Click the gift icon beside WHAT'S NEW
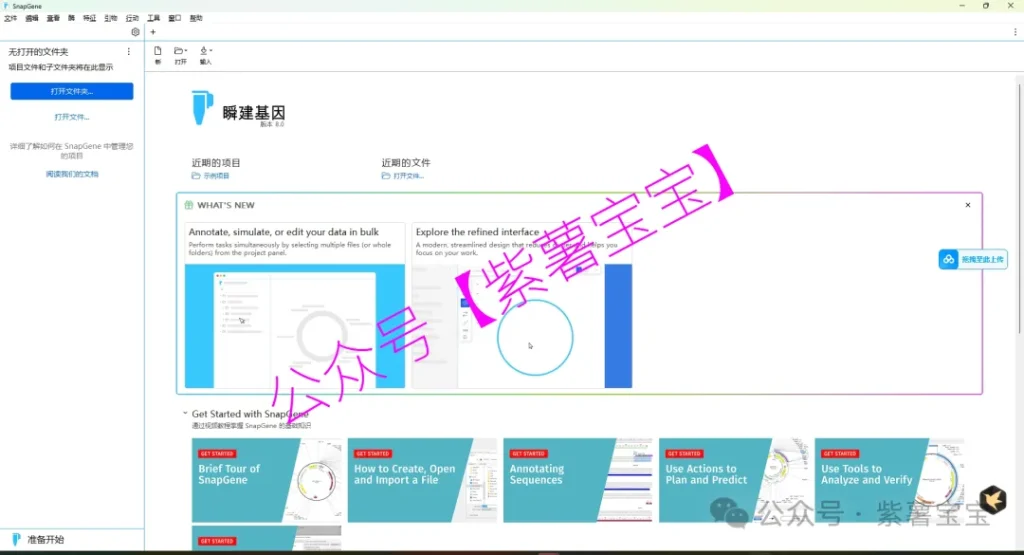This screenshot has width=1024, height=555. tap(188, 205)
